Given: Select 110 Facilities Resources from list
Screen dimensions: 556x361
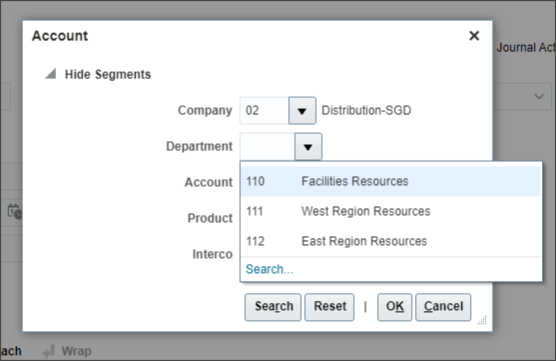Looking at the screenshot, I should (390, 181).
